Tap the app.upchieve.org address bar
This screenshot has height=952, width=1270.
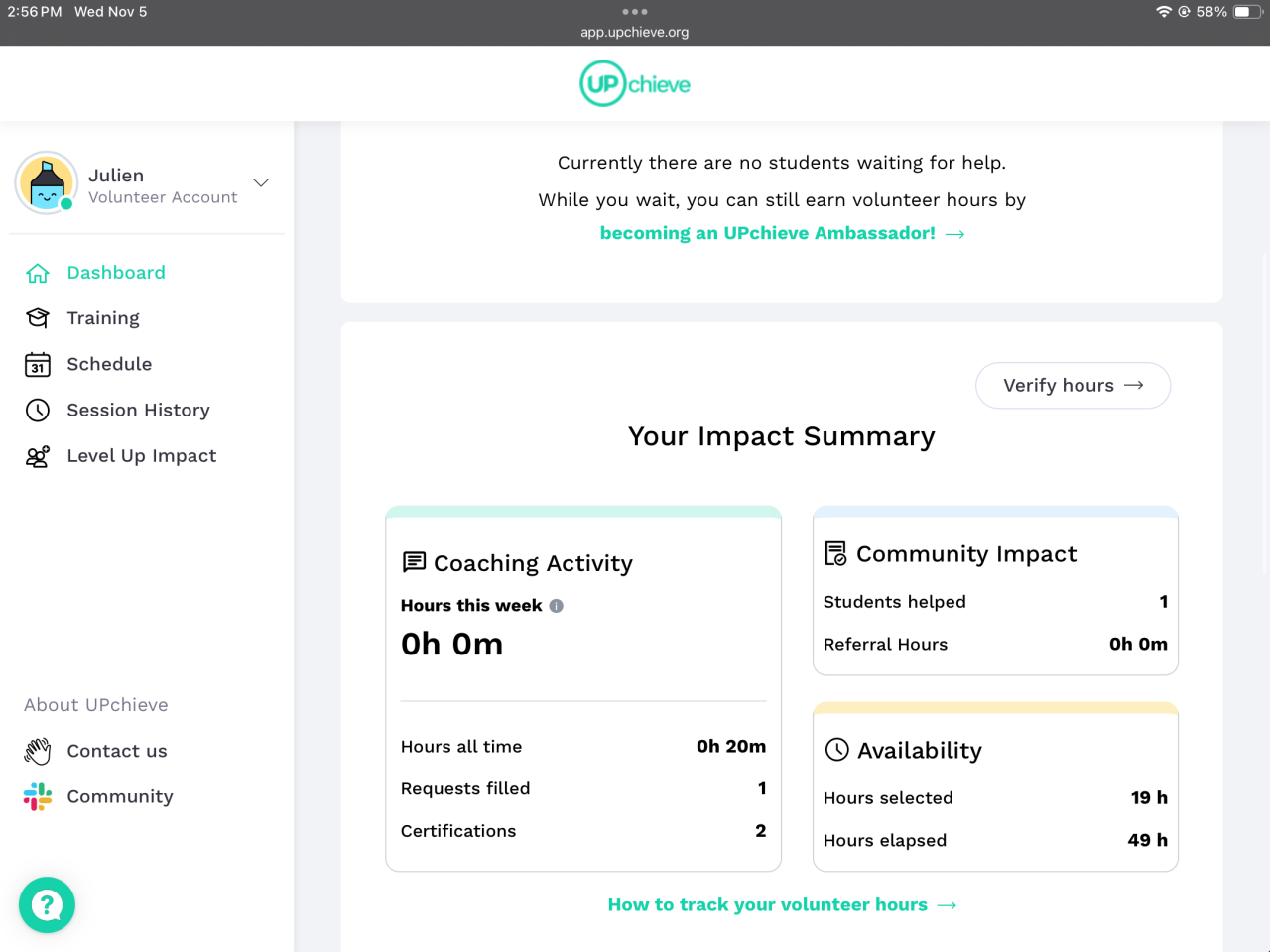[635, 32]
